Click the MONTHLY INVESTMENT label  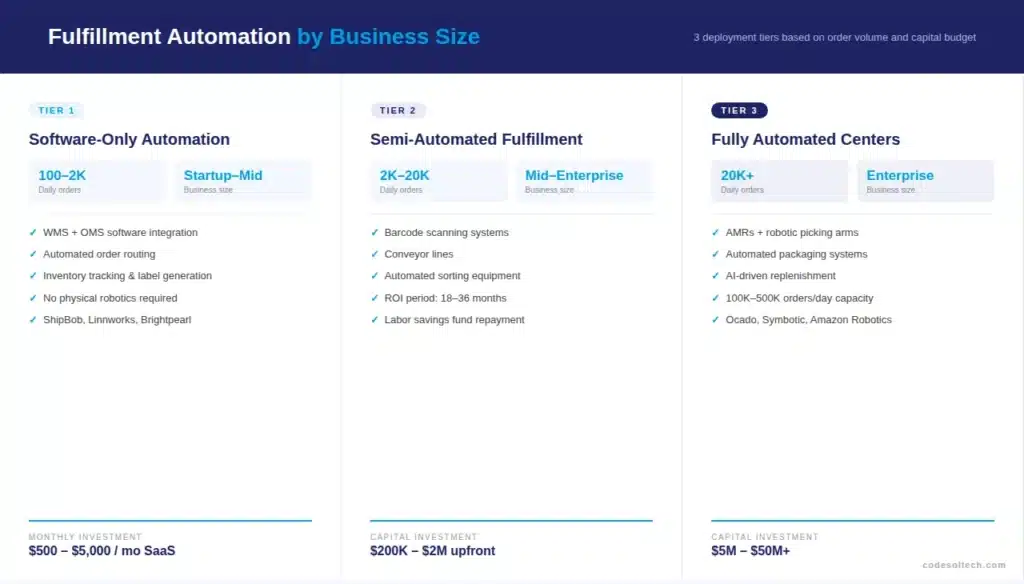[85, 537]
